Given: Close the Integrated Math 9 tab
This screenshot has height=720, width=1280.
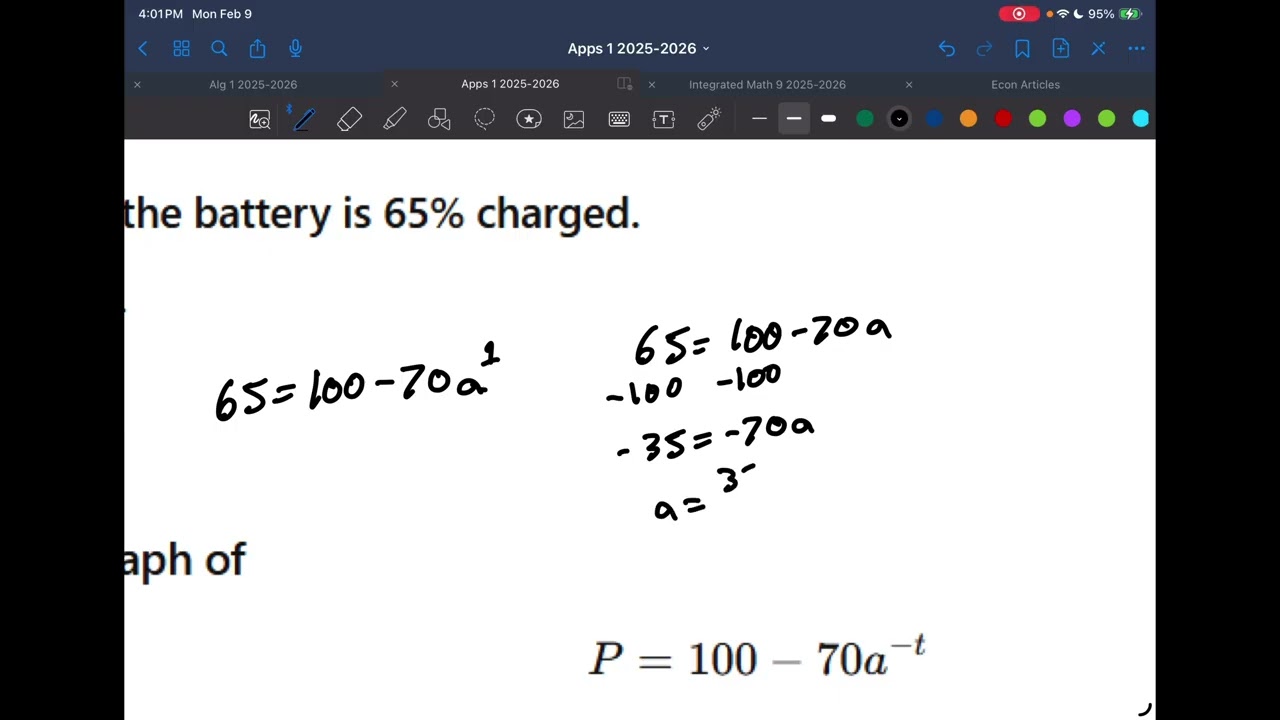Looking at the screenshot, I should point(652,84).
